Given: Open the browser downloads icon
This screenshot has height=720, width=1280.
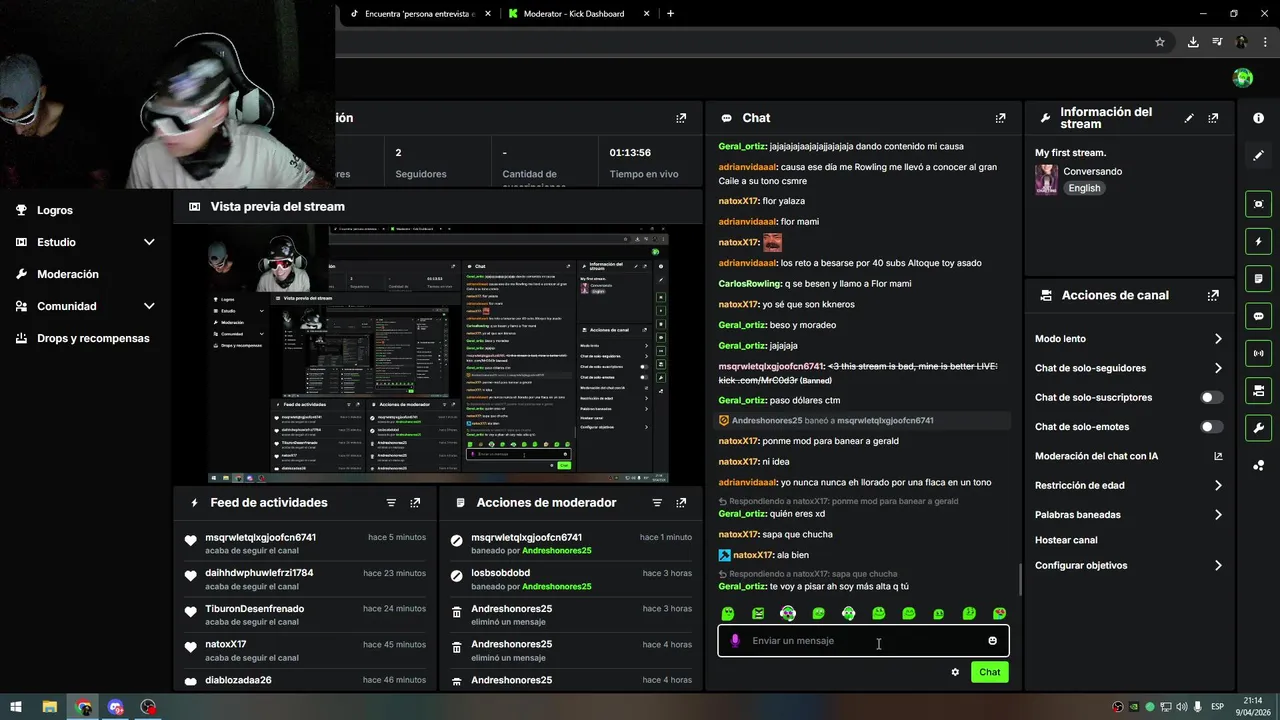Looking at the screenshot, I should pyautogui.click(x=1193, y=42).
